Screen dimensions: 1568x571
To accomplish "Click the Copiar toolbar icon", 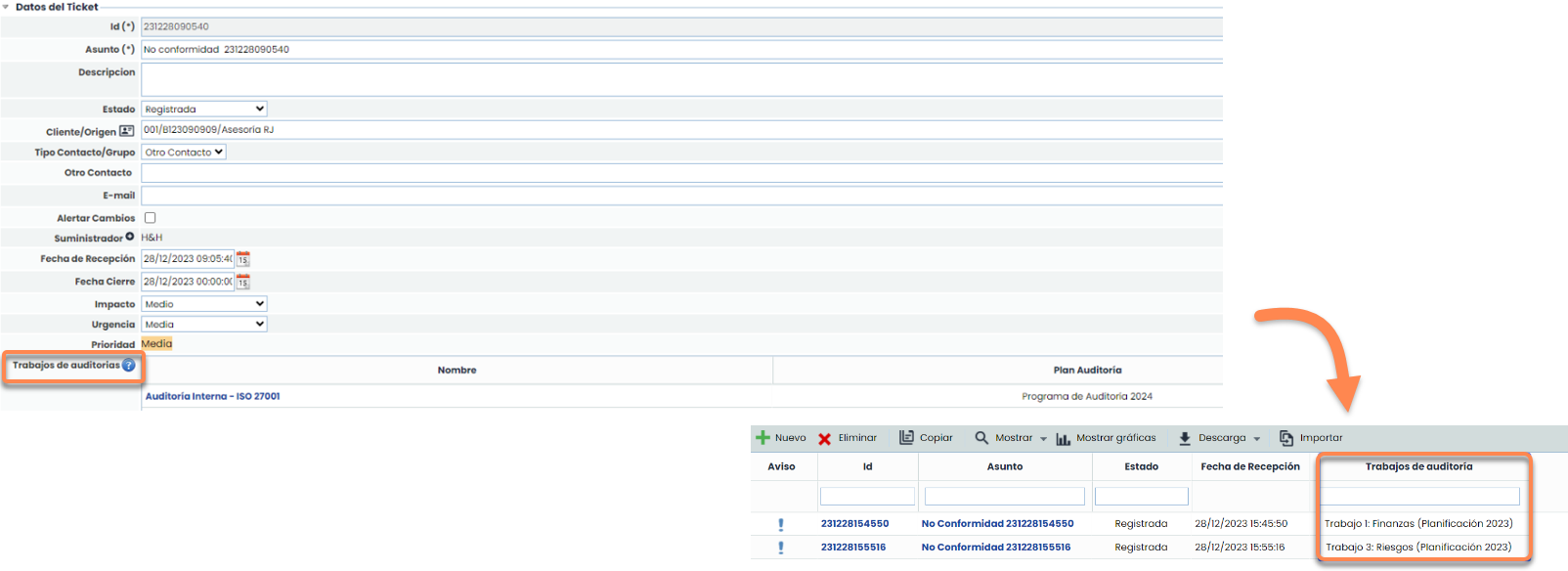I will [906, 438].
